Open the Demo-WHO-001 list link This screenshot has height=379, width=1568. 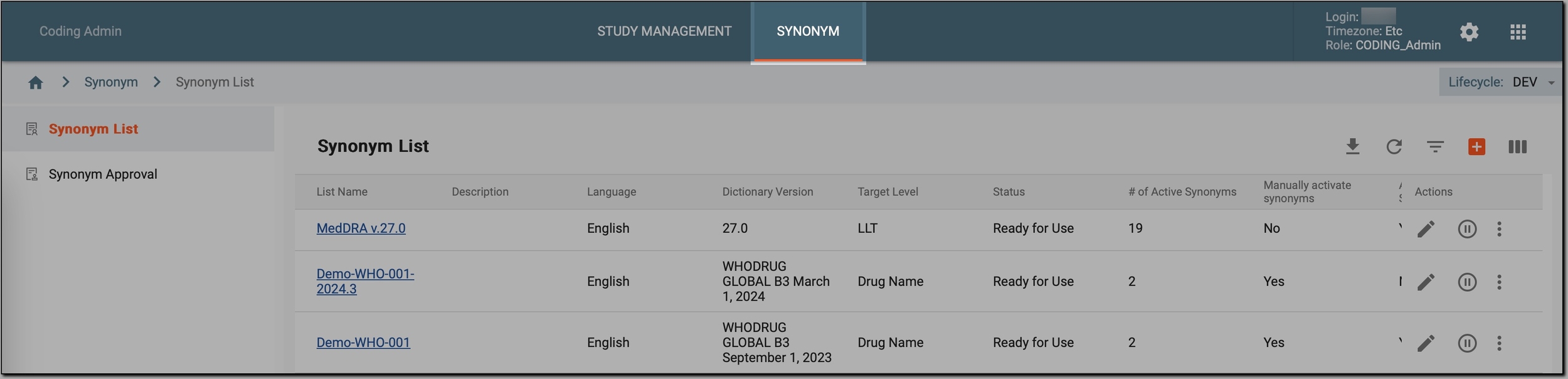(363, 343)
